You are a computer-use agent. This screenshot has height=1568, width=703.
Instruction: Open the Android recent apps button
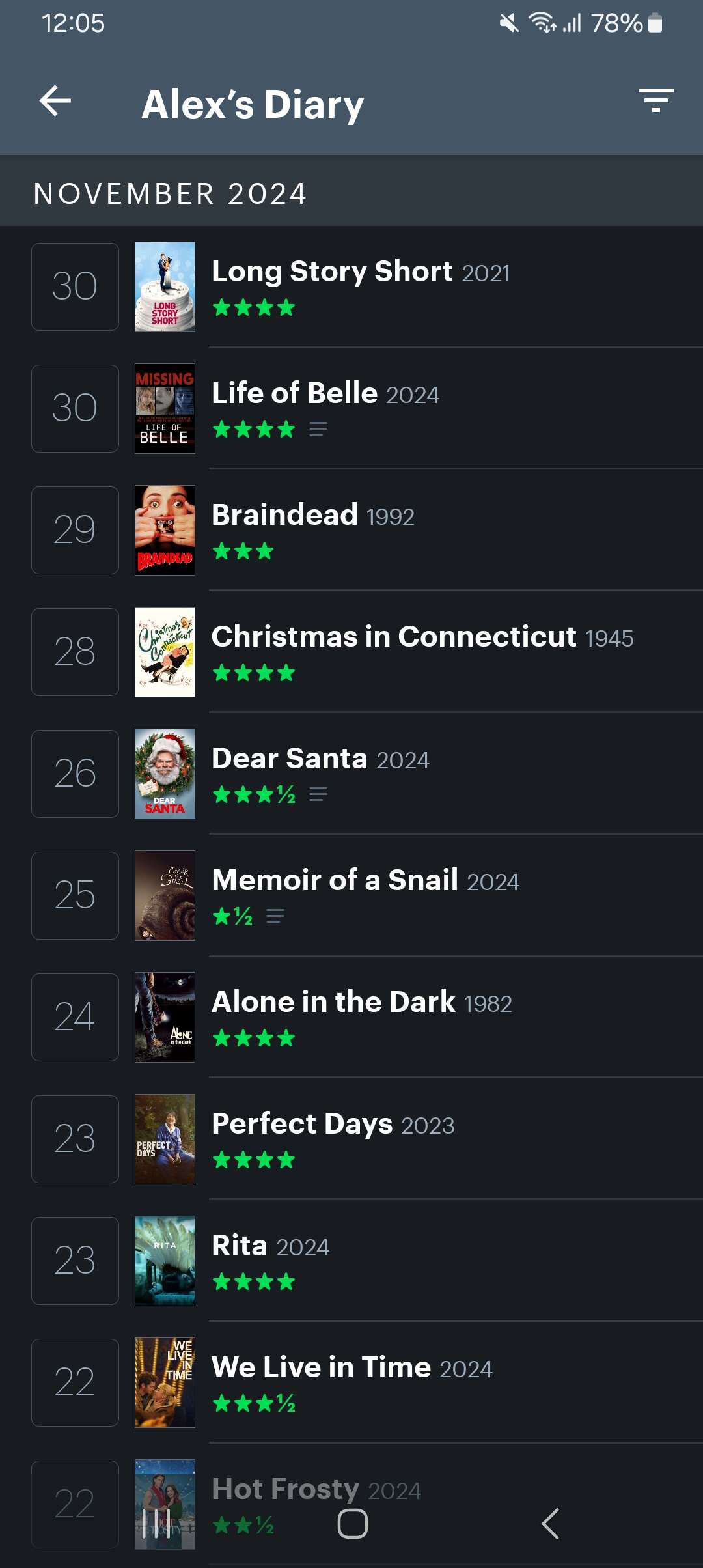(156, 1524)
